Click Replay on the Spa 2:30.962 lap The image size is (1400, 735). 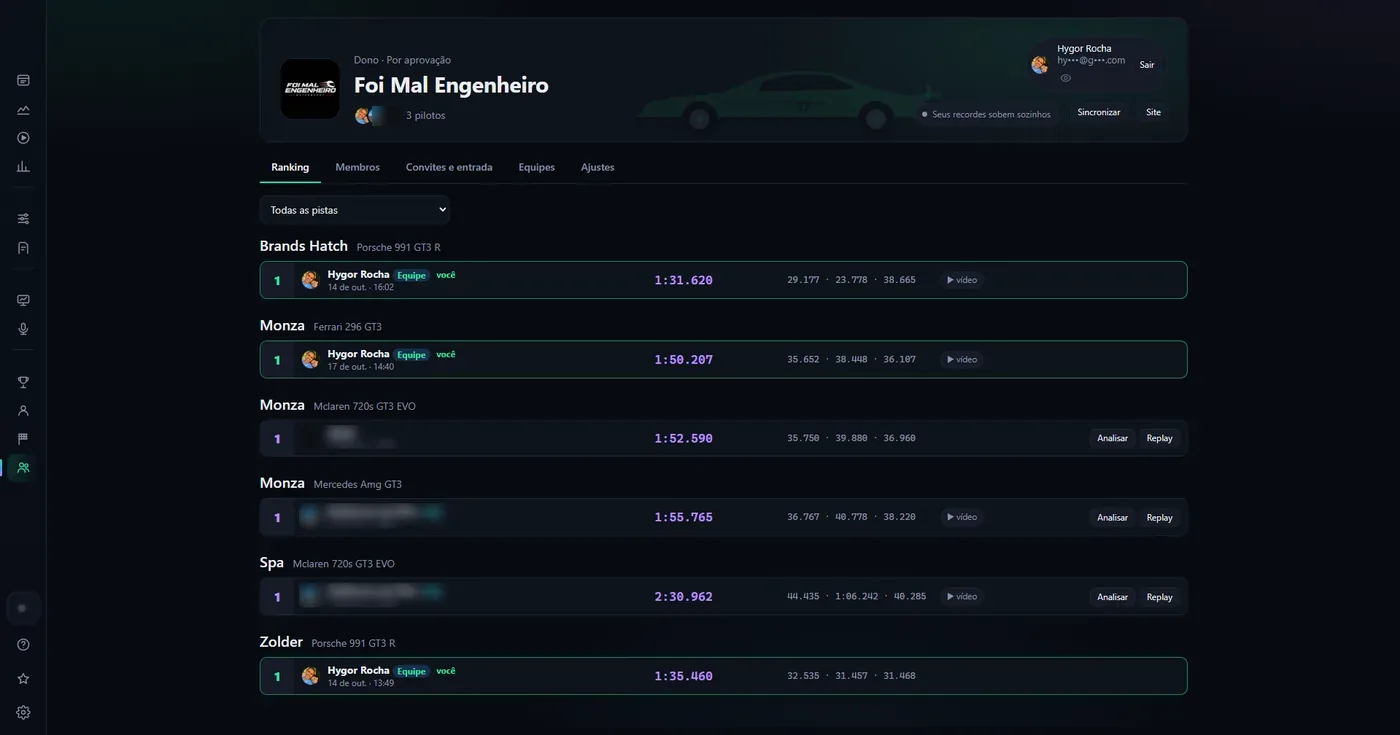pos(1160,597)
